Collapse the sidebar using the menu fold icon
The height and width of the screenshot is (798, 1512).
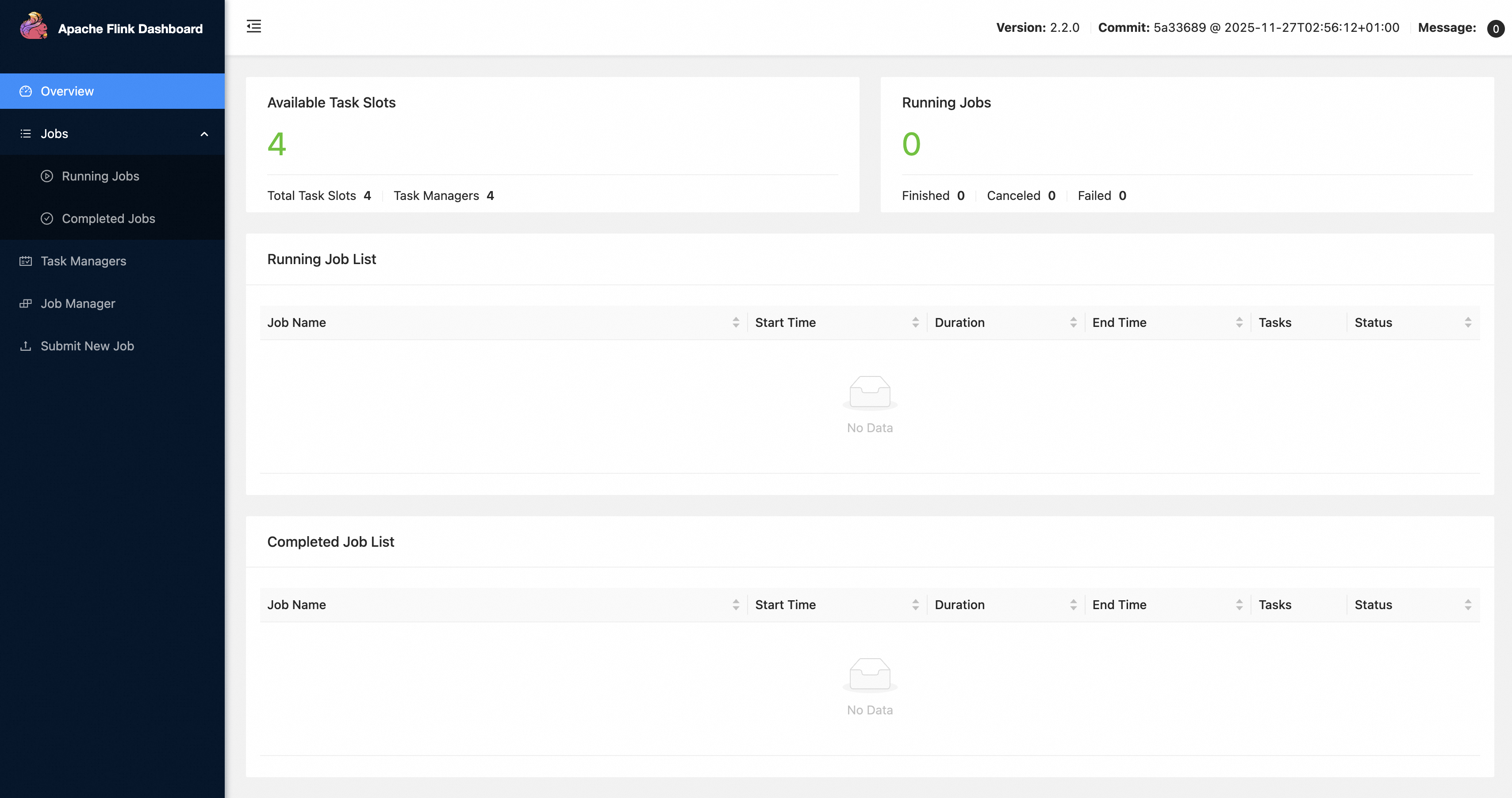click(253, 26)
